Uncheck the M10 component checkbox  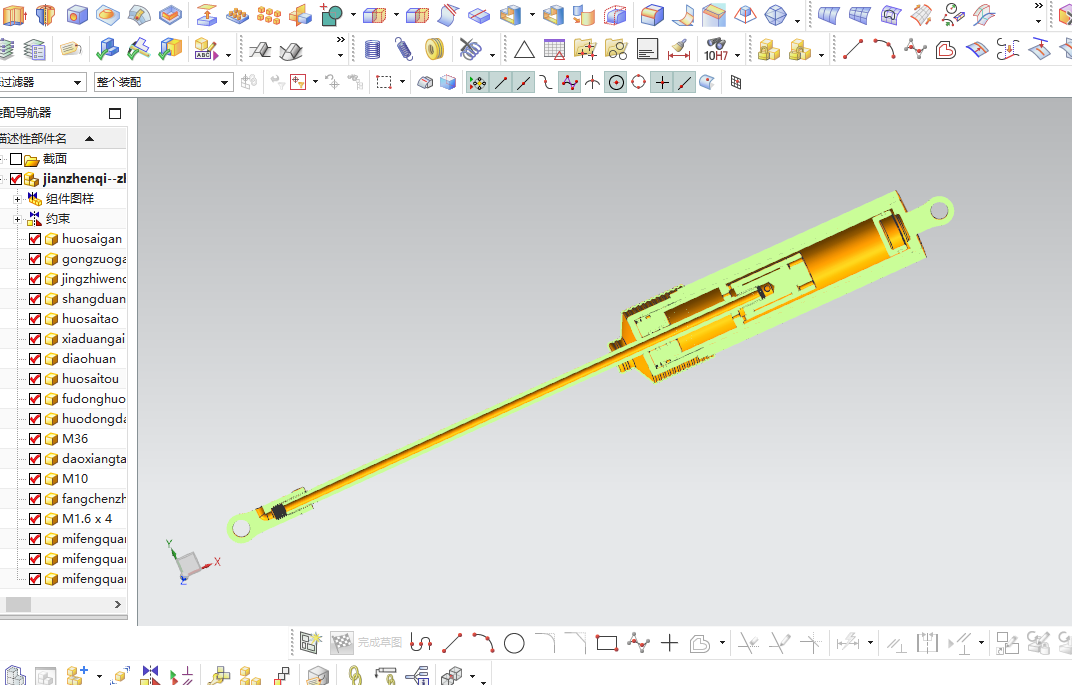pyautogui.click(x=35, y=479)
